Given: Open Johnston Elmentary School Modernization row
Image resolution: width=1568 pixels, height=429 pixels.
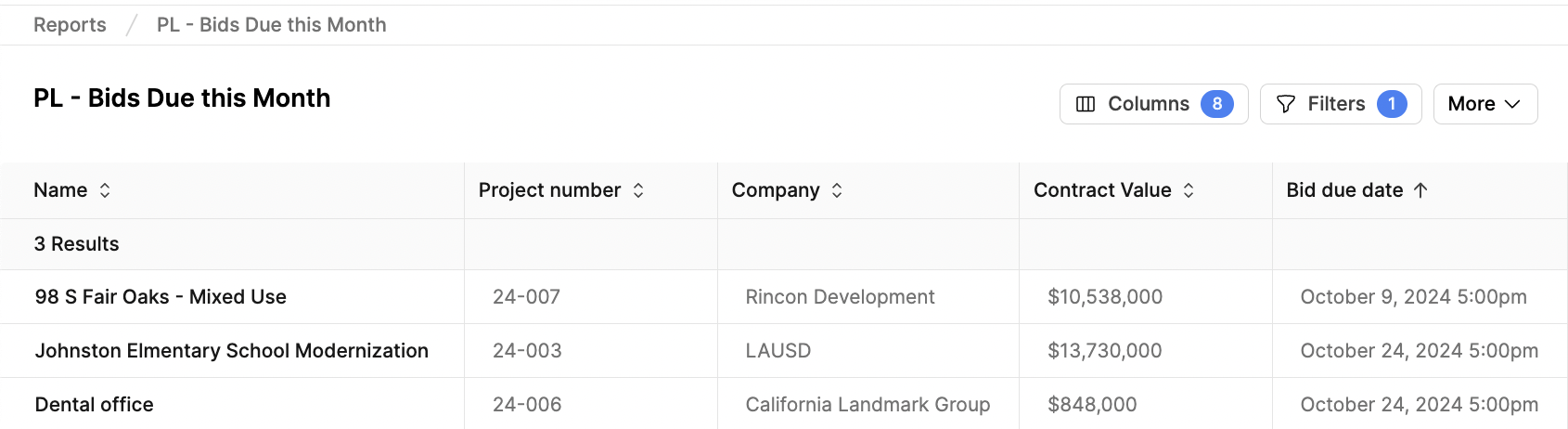Looking at the screenshot, I should (232, 351).
